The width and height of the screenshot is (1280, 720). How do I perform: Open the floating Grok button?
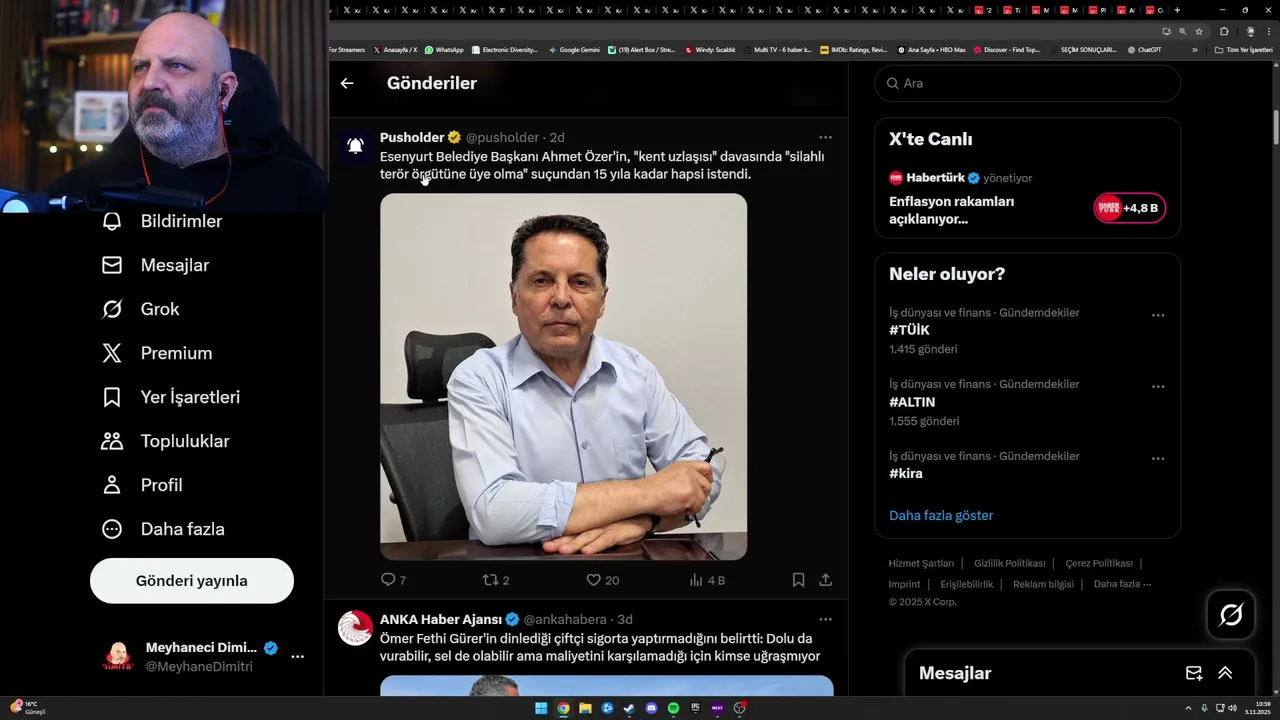[x=1231, y=615]
